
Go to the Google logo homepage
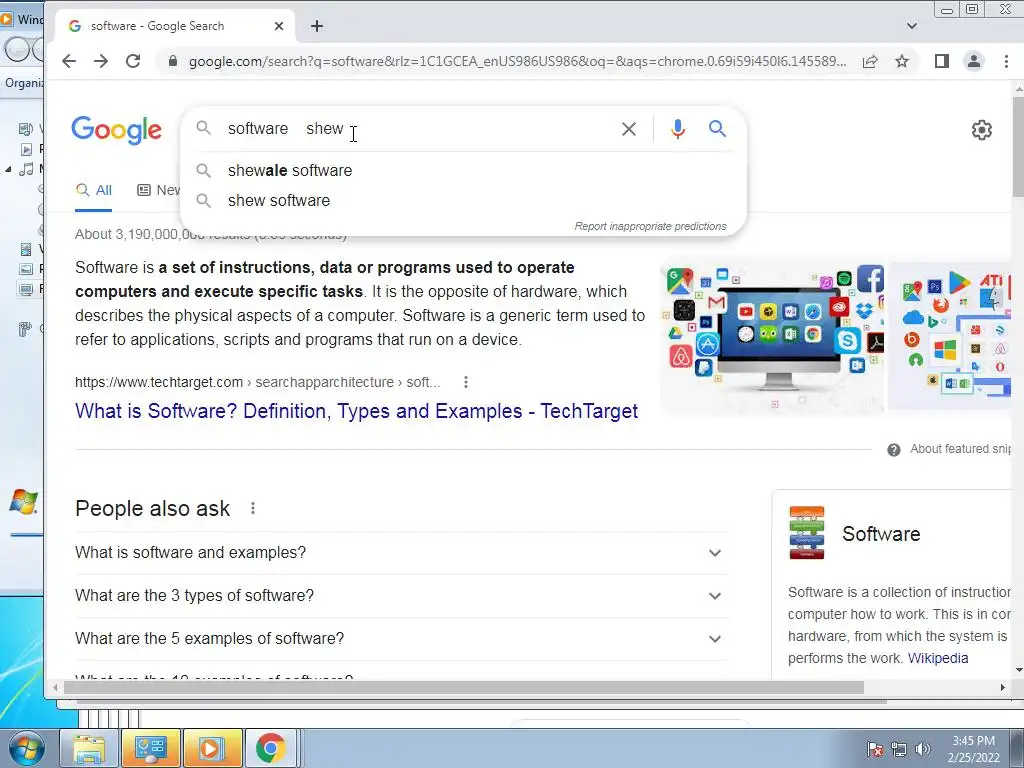(x=116, y=130)
